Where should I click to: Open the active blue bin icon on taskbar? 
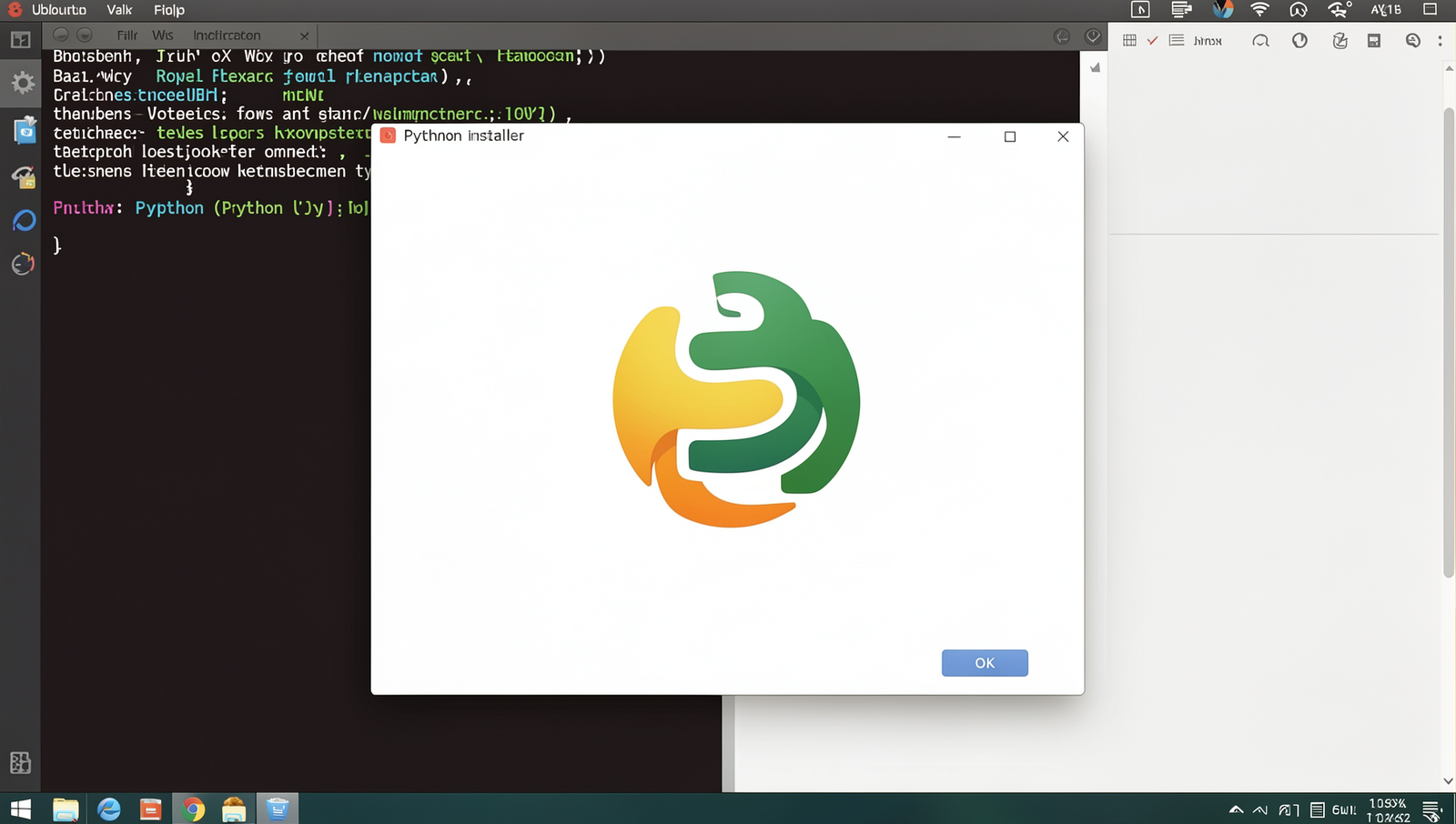278,809
